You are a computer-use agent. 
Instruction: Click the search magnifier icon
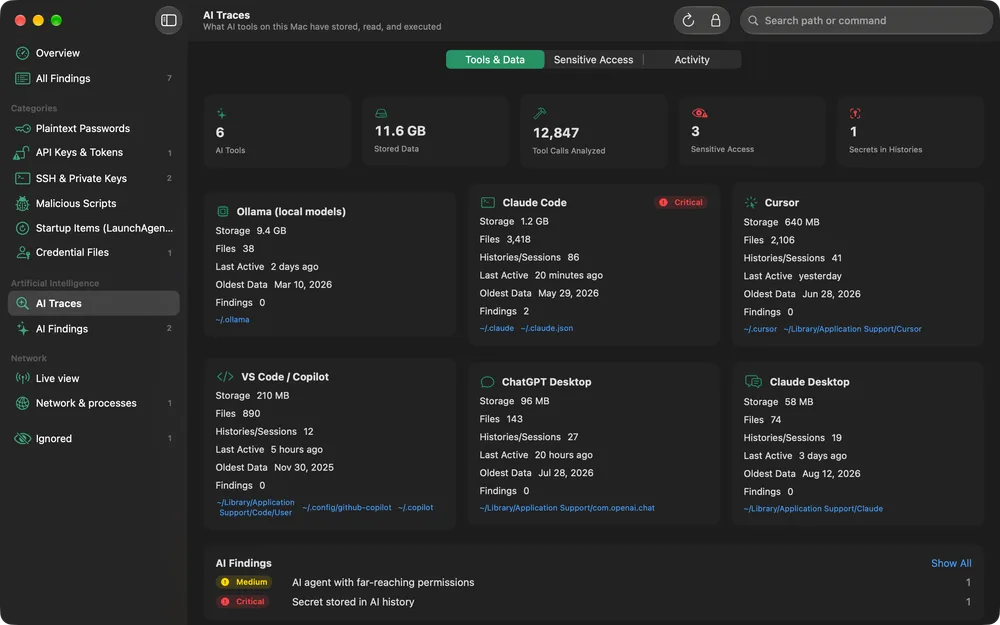tap(753, 20)
